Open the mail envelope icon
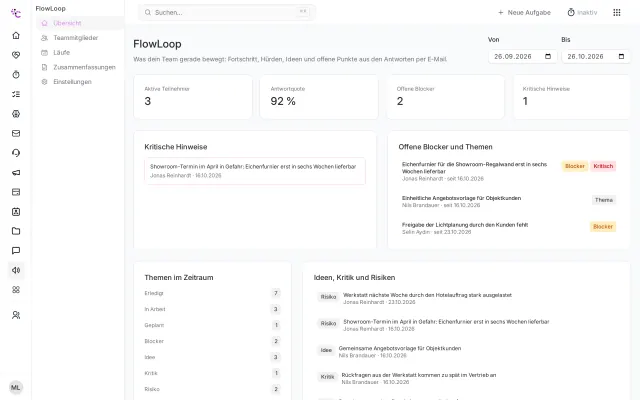The width and height of the screenshot is (640, 400). pyautogui.click(x=16, y=133)
